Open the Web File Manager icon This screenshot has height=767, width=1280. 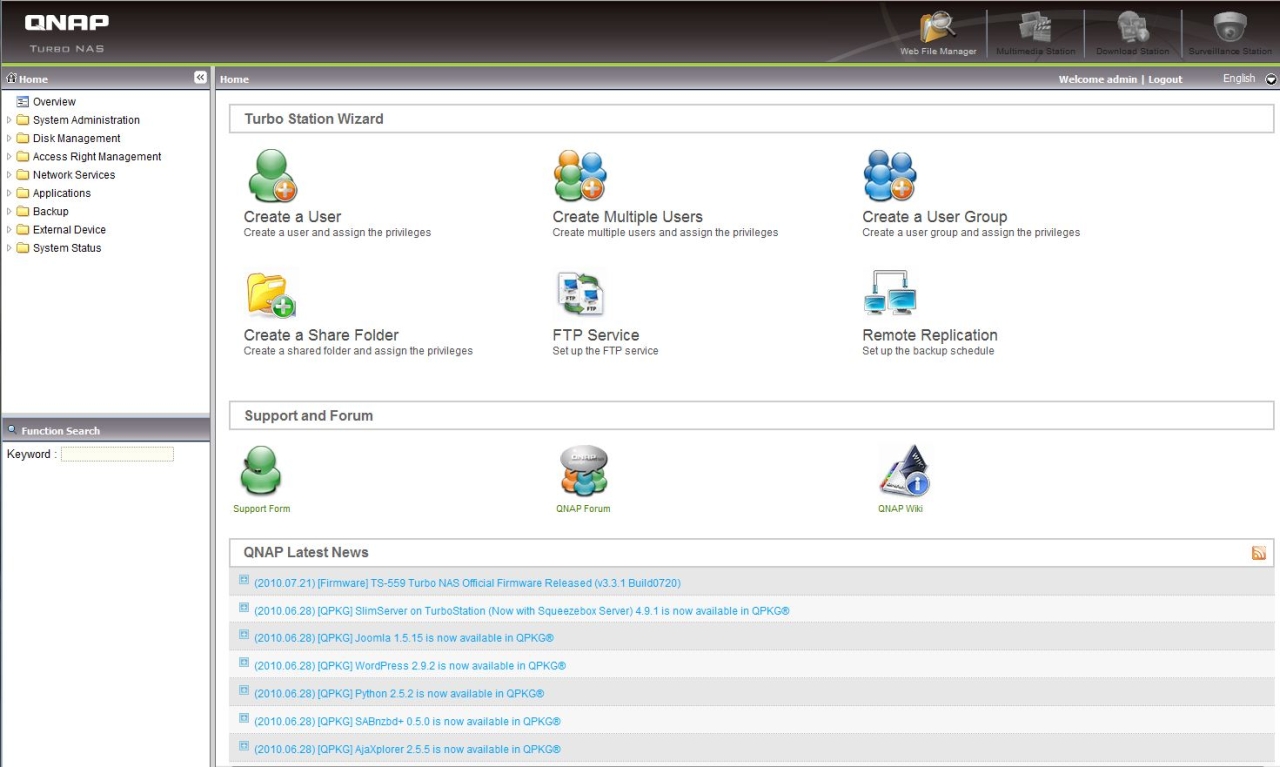click(x=938, y=29)
